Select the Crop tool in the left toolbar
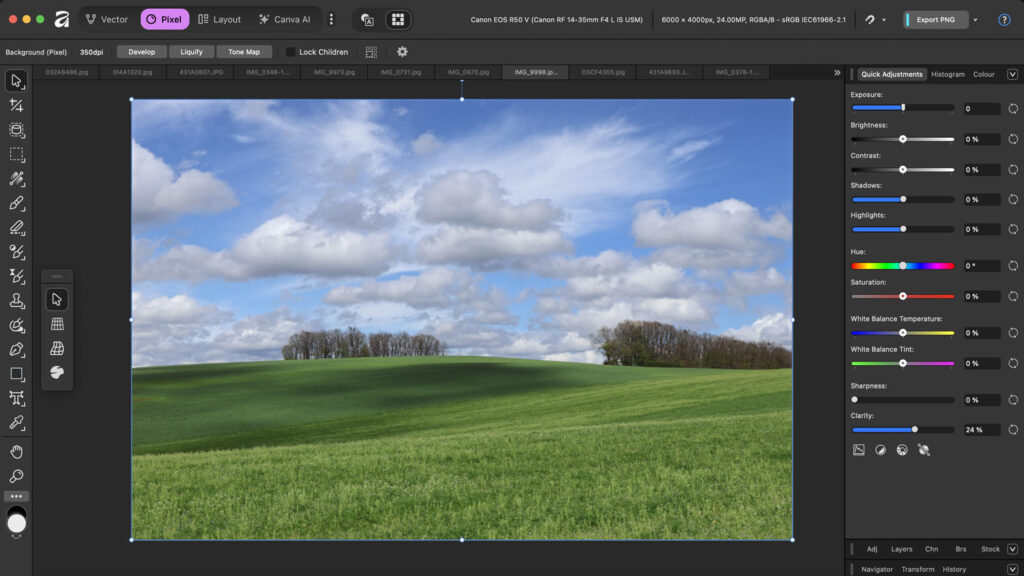The image size is (1024, 576). click(x=16, y=105)
